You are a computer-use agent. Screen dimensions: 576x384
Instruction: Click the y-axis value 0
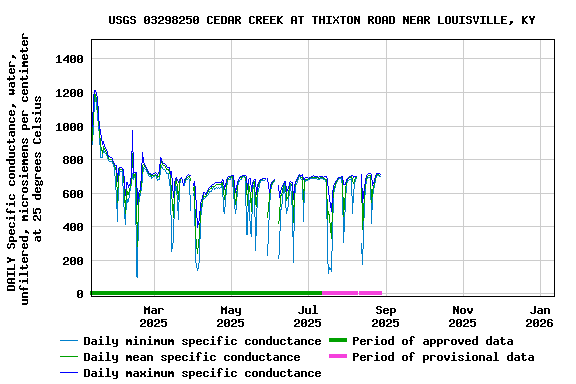pos(80,294)
